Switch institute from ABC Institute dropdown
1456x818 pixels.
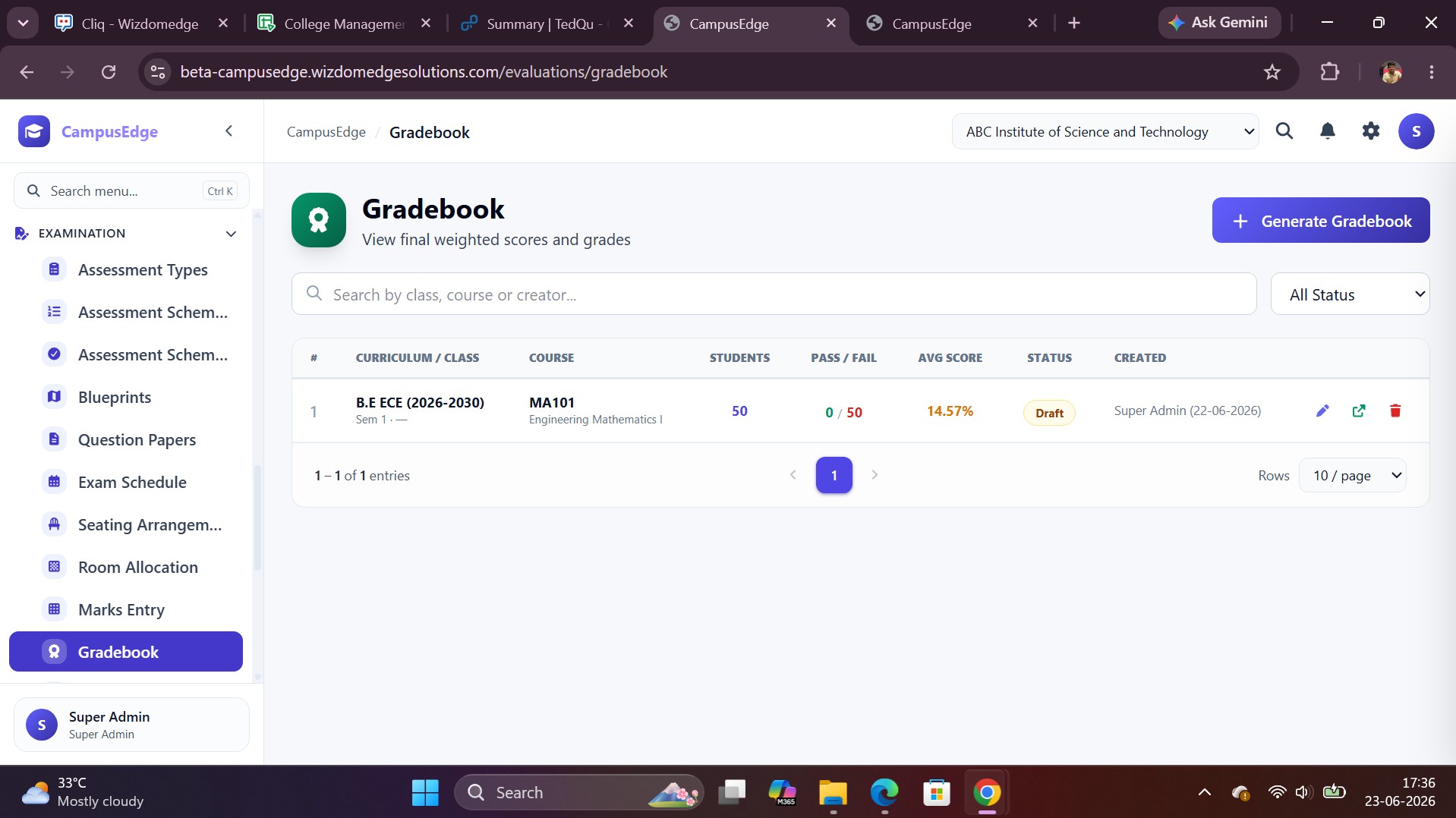(x=1105, y=131)
